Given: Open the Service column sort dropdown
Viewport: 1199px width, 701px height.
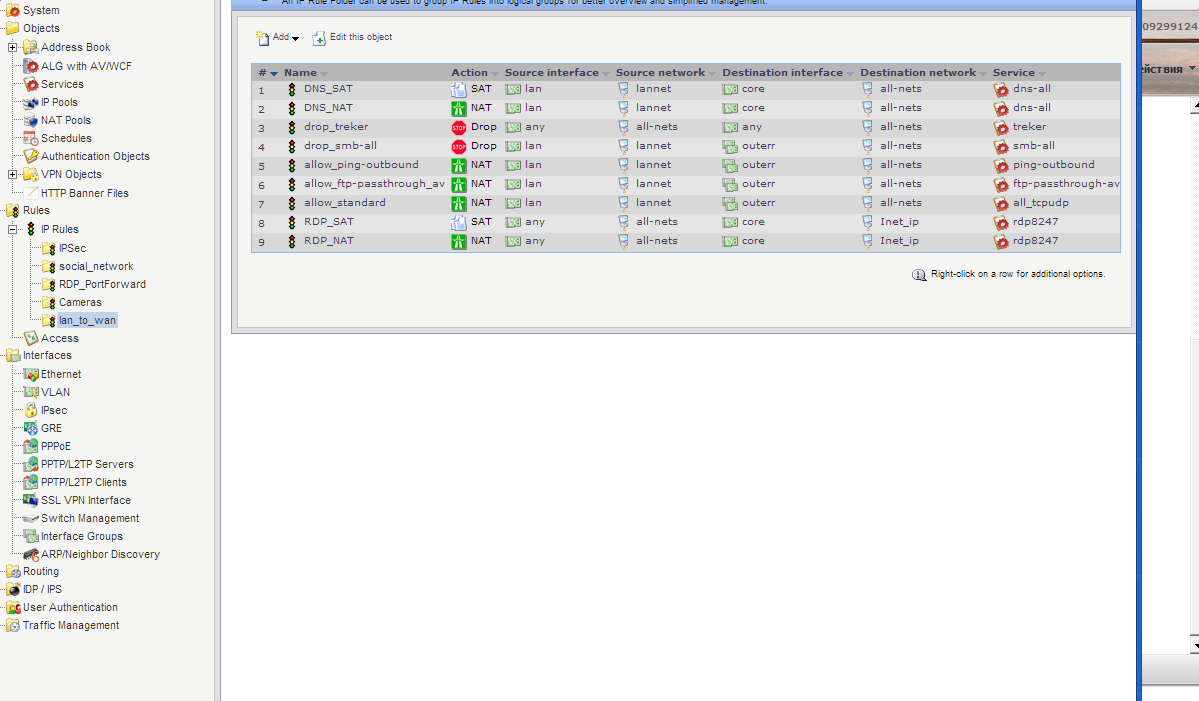Looking at the screenshot, I should [x=1041, y=73].
